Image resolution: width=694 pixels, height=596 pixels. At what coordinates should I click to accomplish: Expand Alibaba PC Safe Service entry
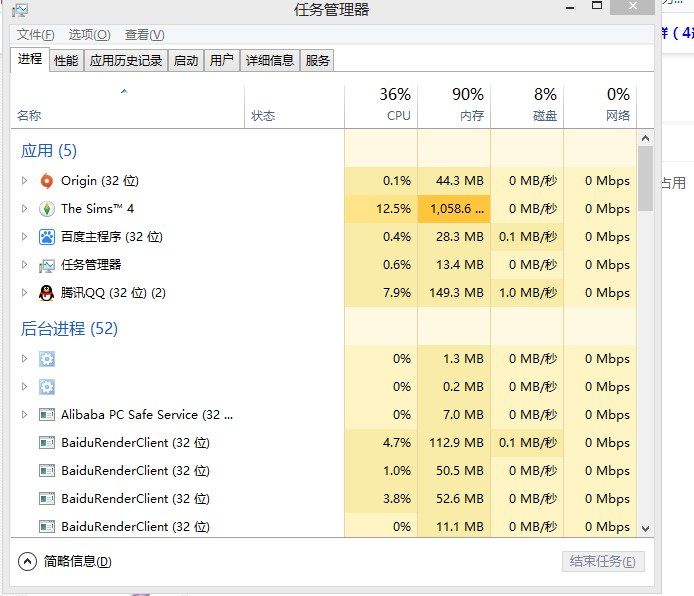[25, 415]
